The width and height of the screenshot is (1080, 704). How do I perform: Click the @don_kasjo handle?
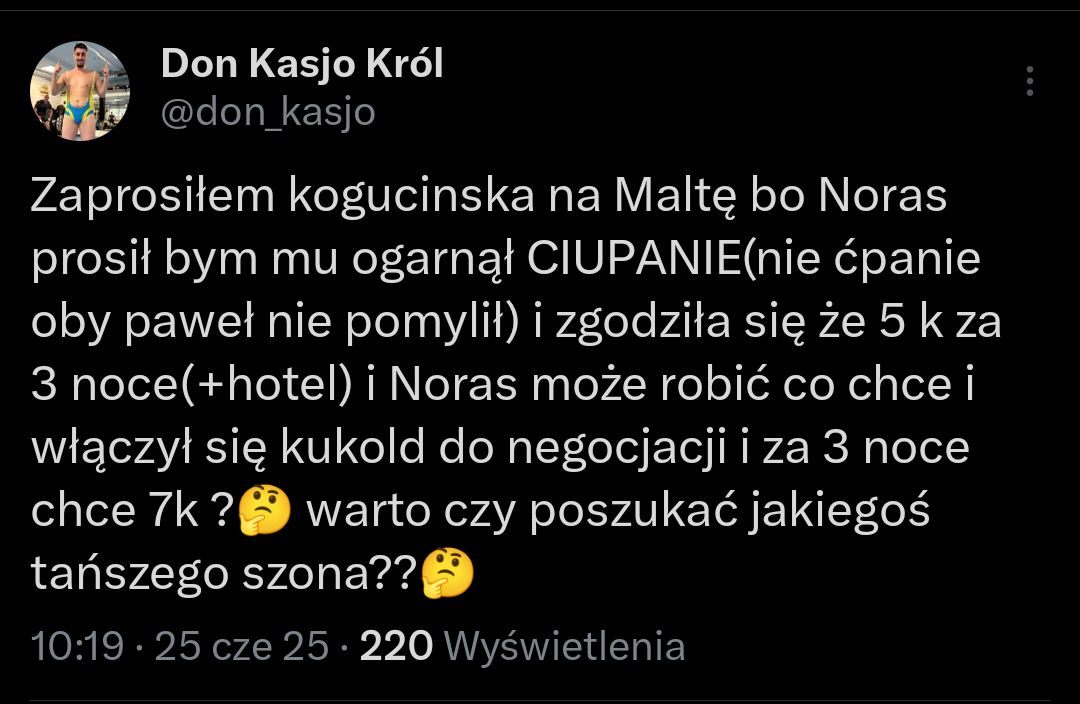(268, 112)
